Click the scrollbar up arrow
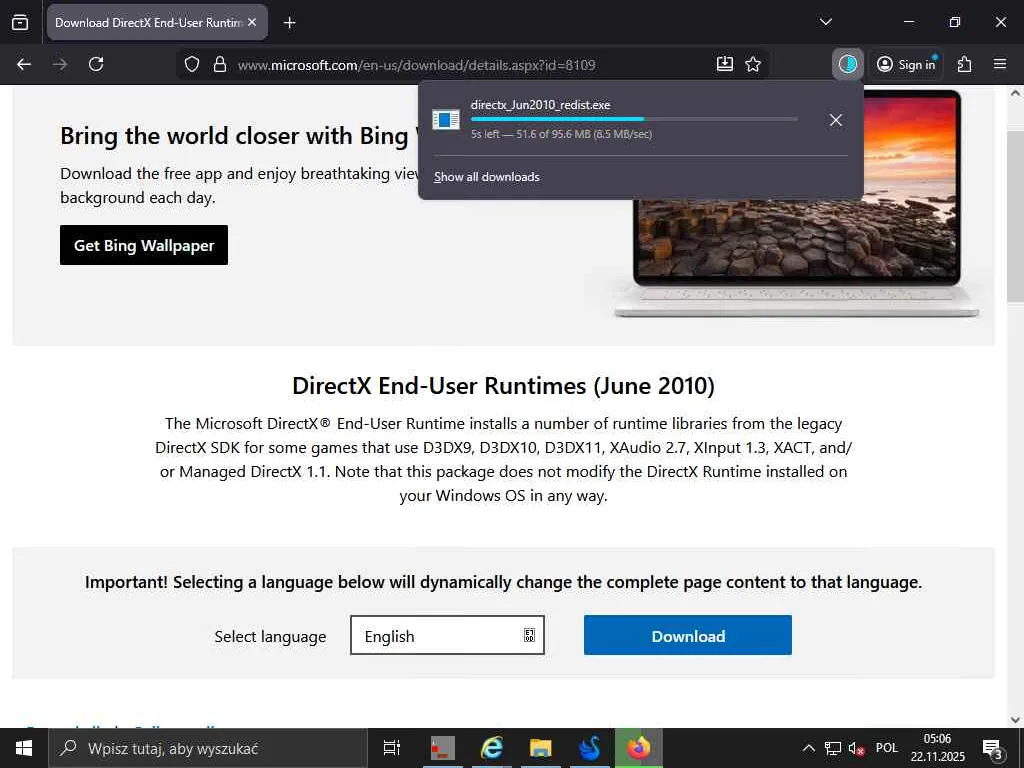Image resolution: width=1024 pixels, height=768 pixels. [1015, 93]
